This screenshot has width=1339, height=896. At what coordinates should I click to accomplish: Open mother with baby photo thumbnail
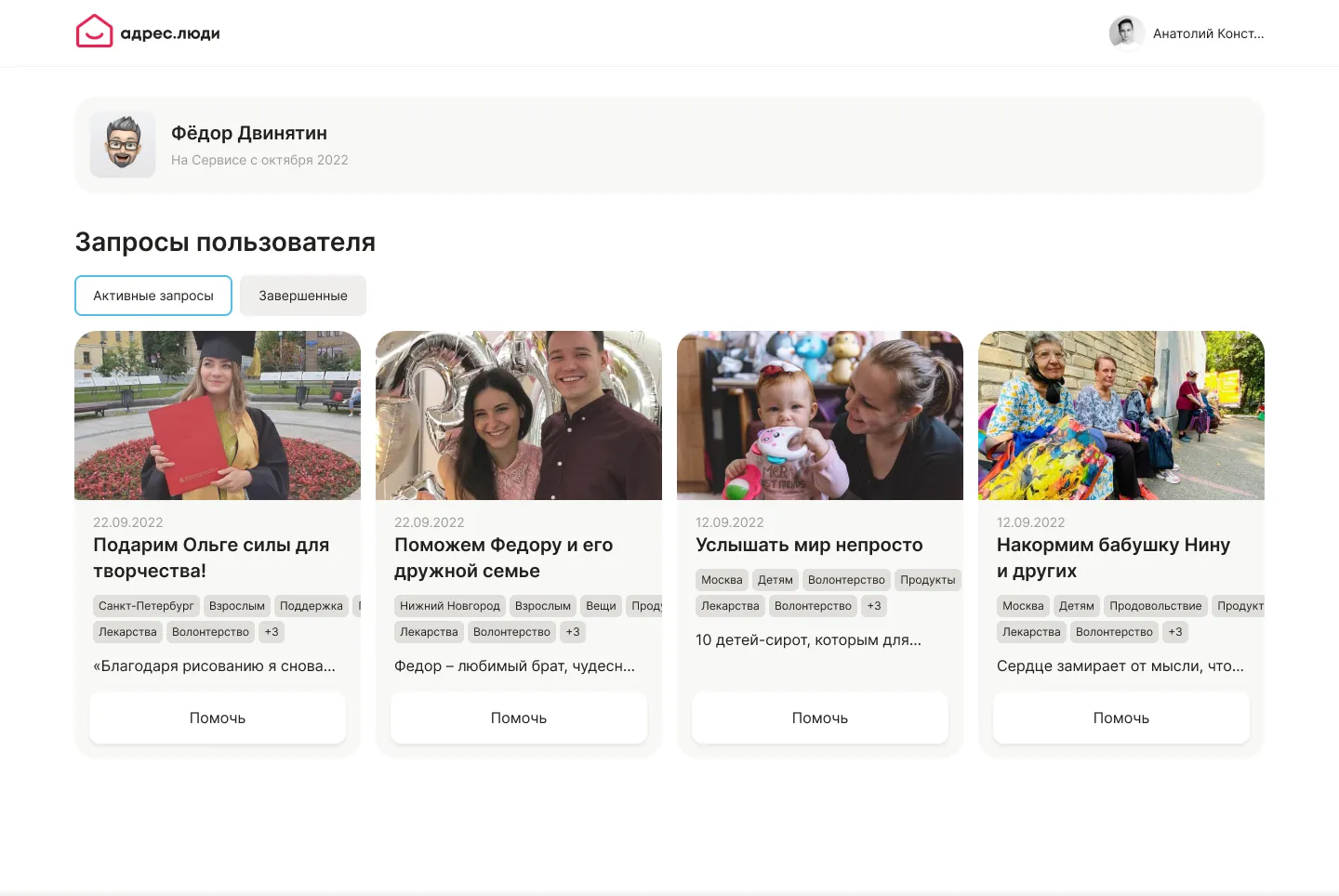point(820,415)
